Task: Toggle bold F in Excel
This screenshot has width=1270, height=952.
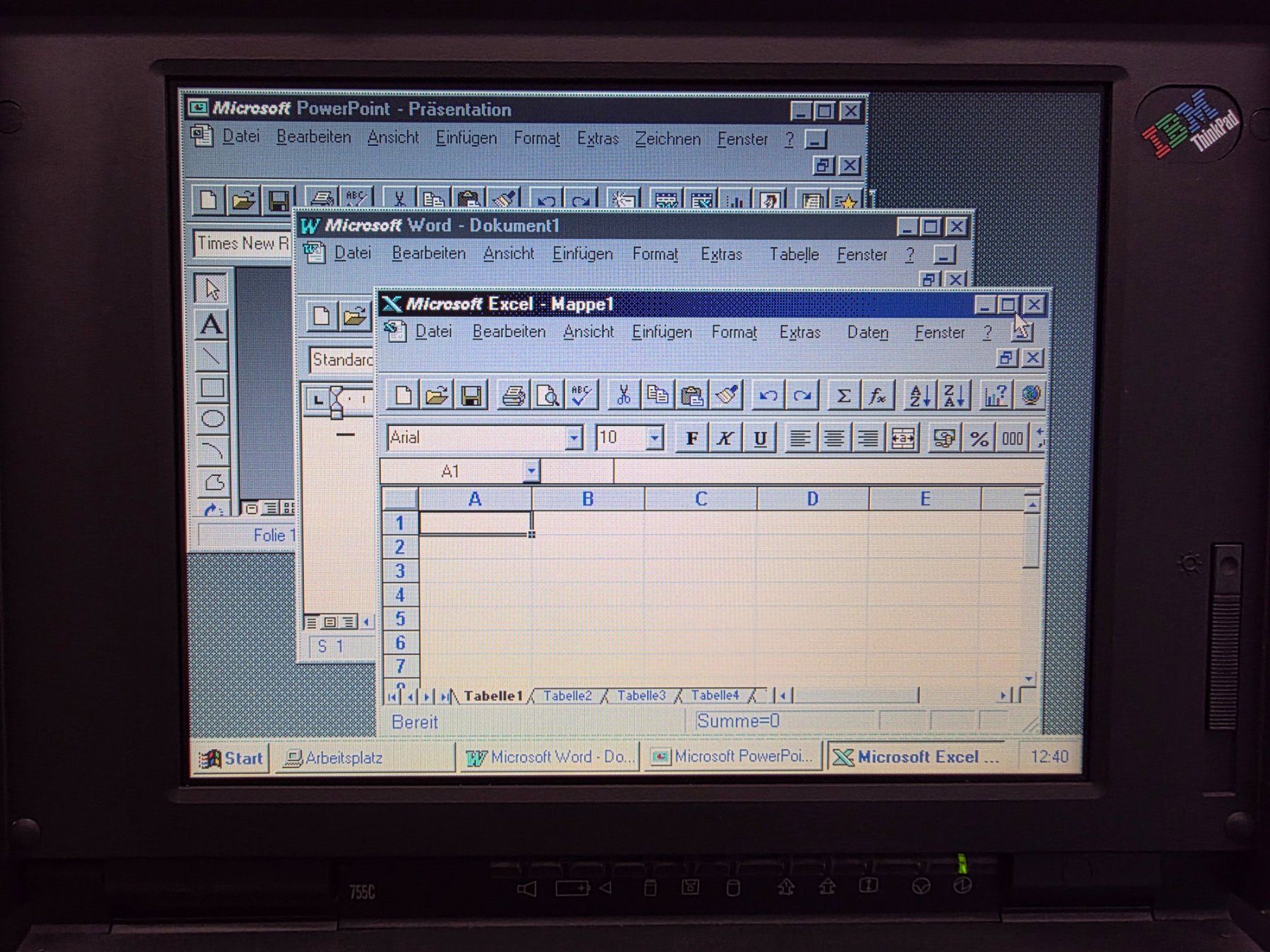Action: (691, 438)
